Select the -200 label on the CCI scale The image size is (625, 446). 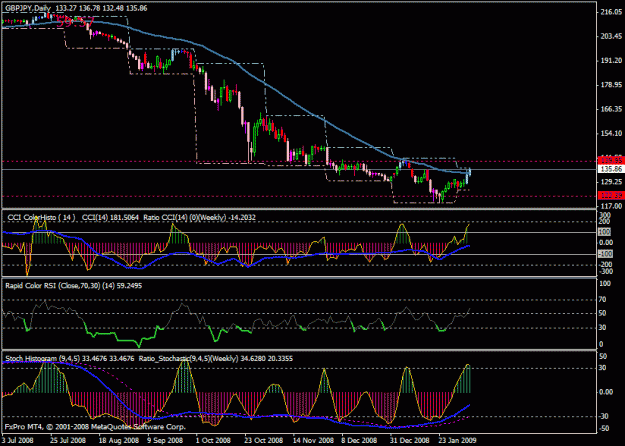605,265
